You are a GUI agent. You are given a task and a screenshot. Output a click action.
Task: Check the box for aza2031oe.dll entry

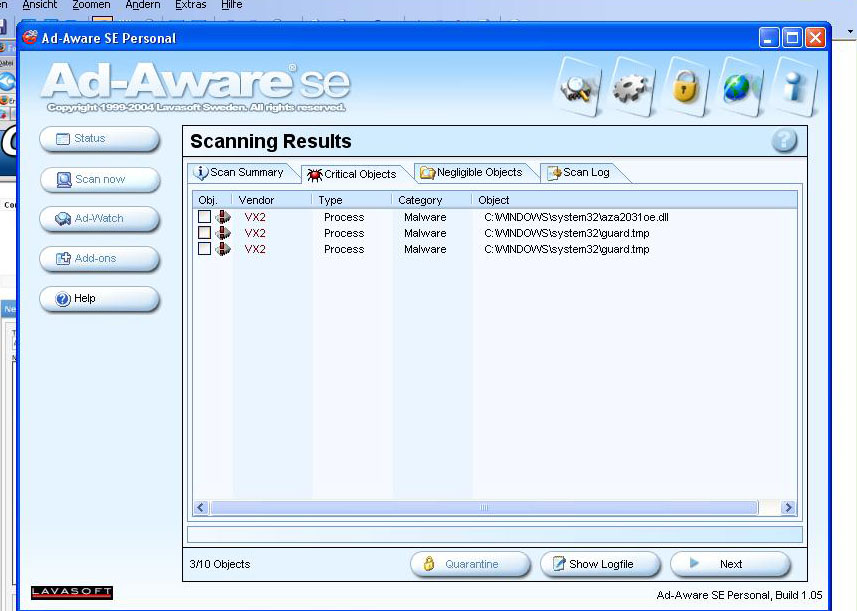(204, 216)
